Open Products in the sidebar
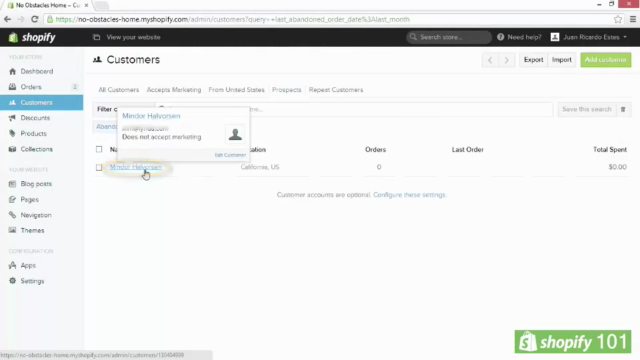 coord(33,133)
